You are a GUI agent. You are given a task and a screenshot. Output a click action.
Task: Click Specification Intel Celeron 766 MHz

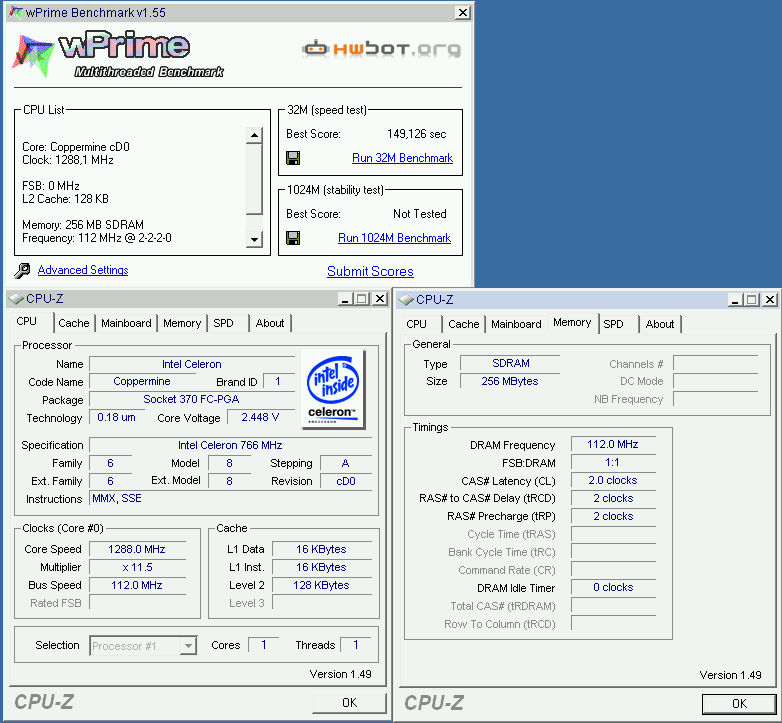[230, 445]
